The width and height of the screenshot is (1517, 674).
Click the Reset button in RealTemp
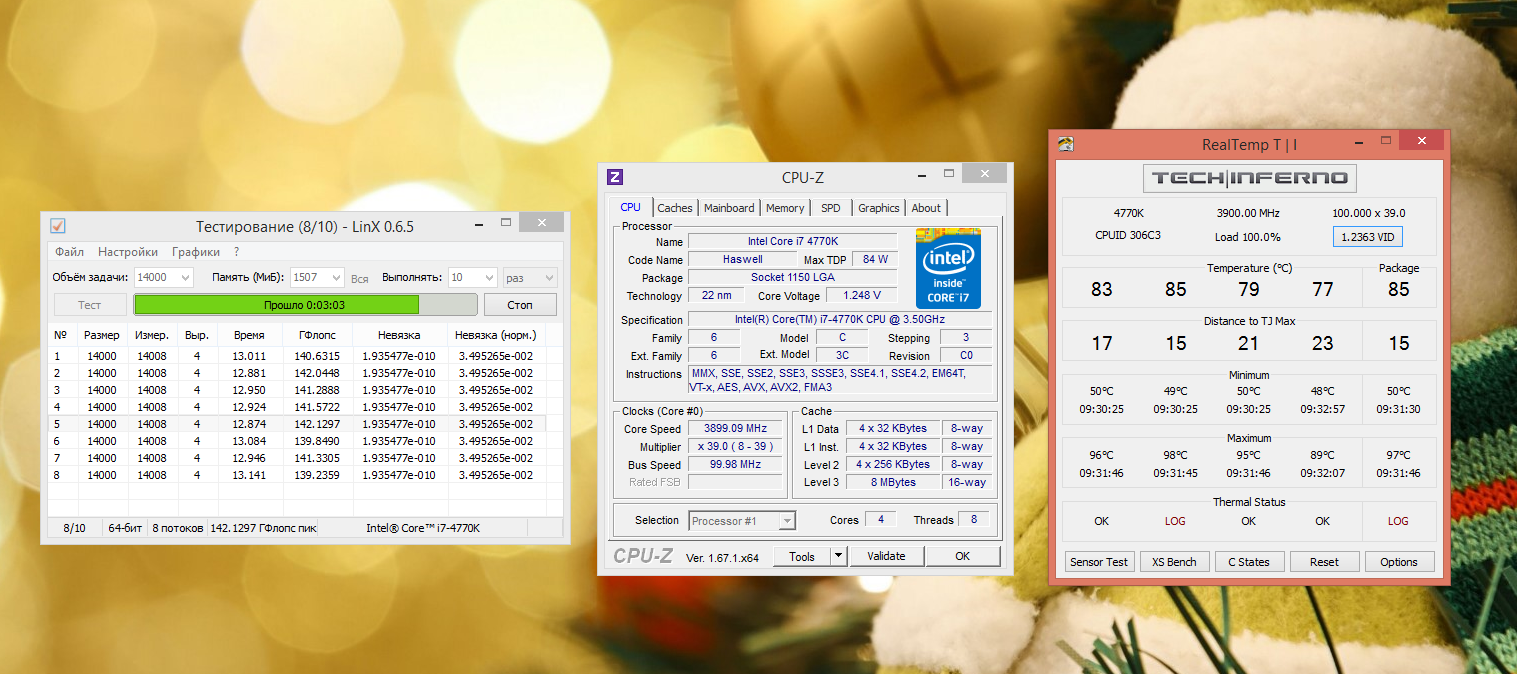tap(1324, 561)
